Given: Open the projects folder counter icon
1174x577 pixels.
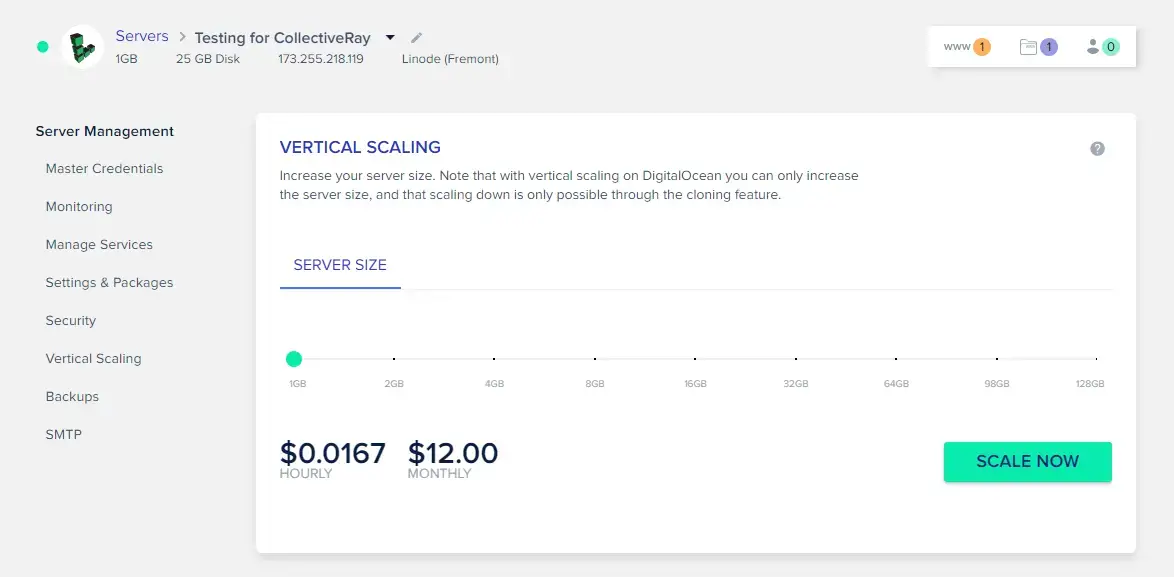Looking at the screenshot, I should coord(1038,47).
